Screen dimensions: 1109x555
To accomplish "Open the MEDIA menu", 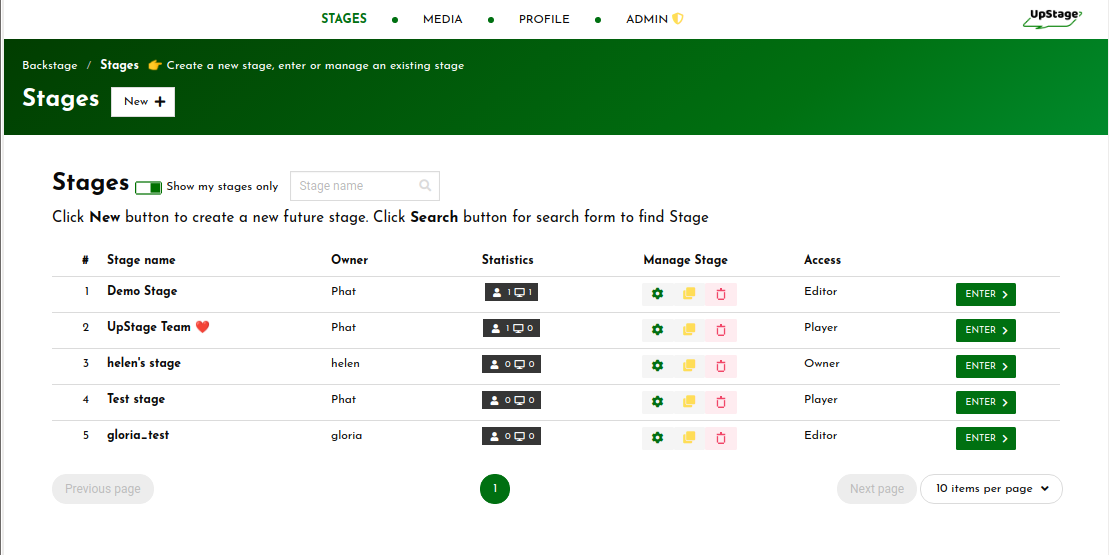I will click(443, 20).
